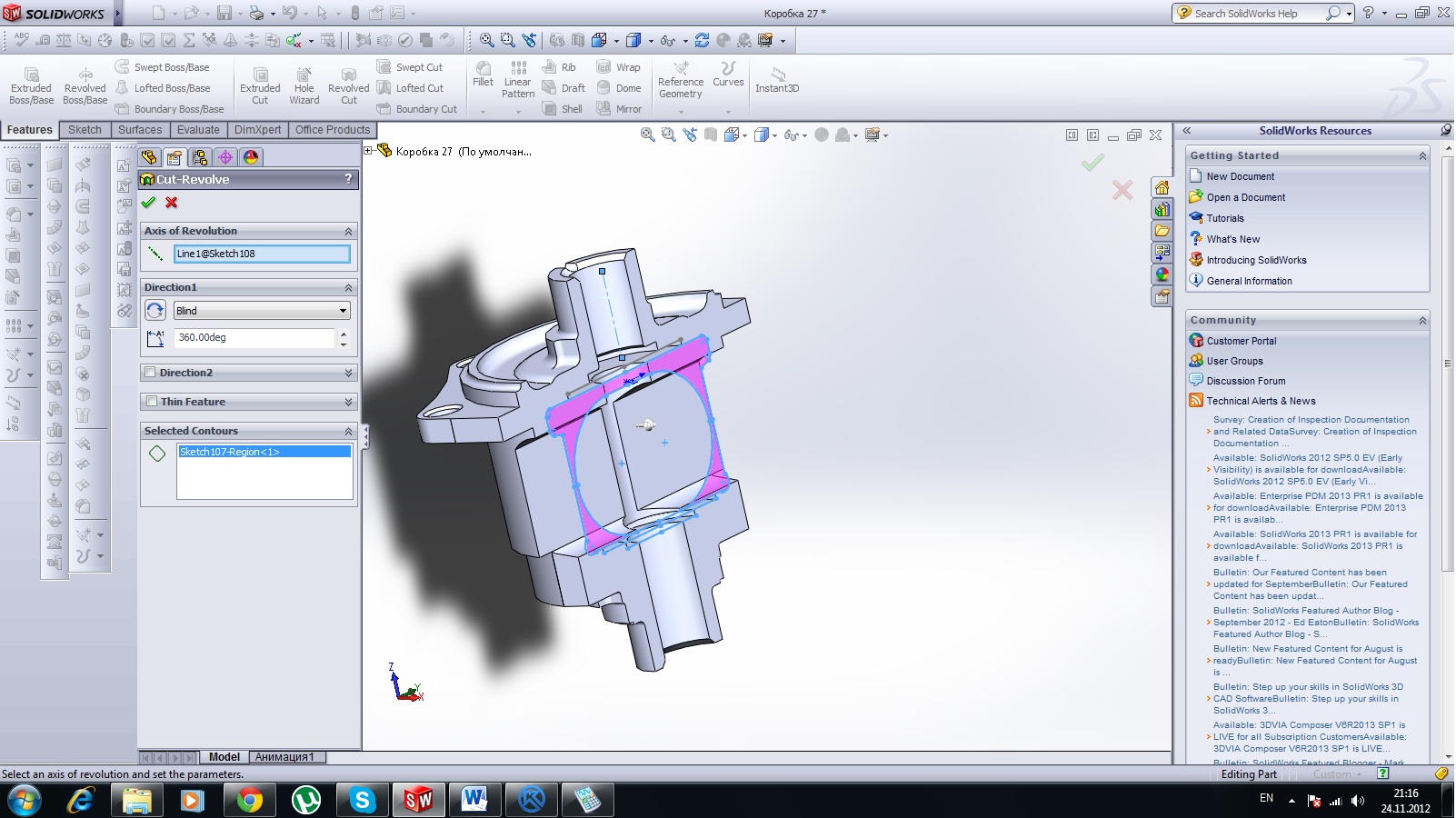1456x818 pixels.
Task: Open the DisplayManager tab icon
Action: click(251, 157)
